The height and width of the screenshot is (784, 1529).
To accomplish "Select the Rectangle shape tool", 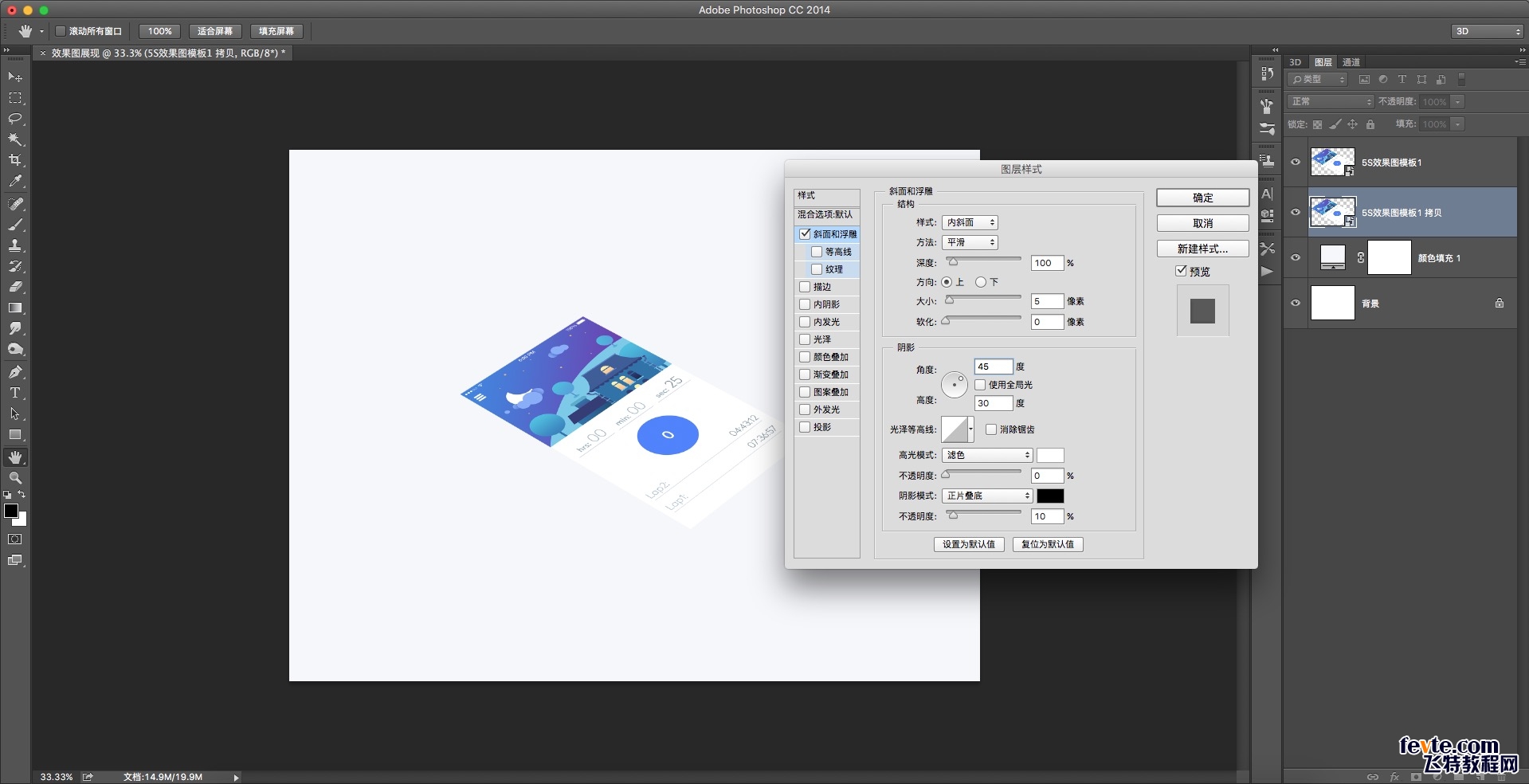I will (15, 435).
